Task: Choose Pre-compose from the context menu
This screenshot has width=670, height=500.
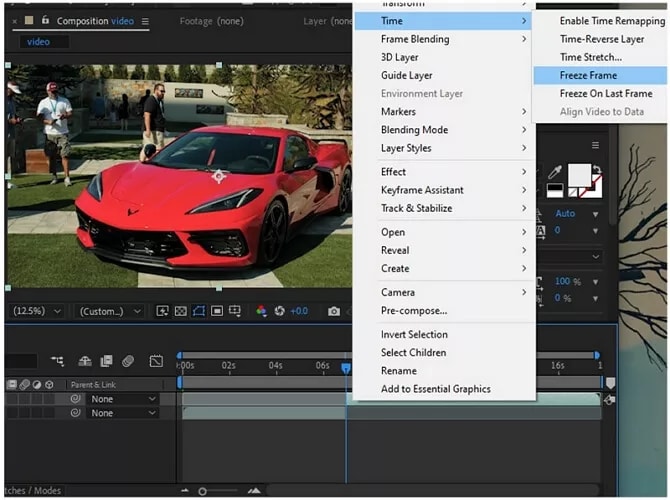Action: [x=413, y=310]
